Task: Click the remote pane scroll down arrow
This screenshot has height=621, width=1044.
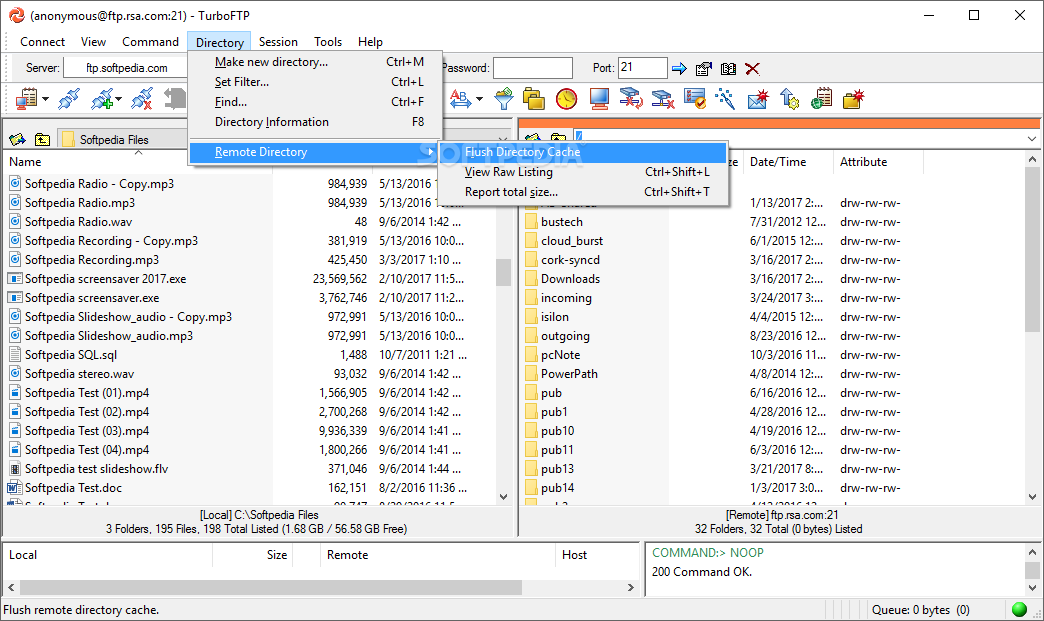Action: pos(1032,497)
